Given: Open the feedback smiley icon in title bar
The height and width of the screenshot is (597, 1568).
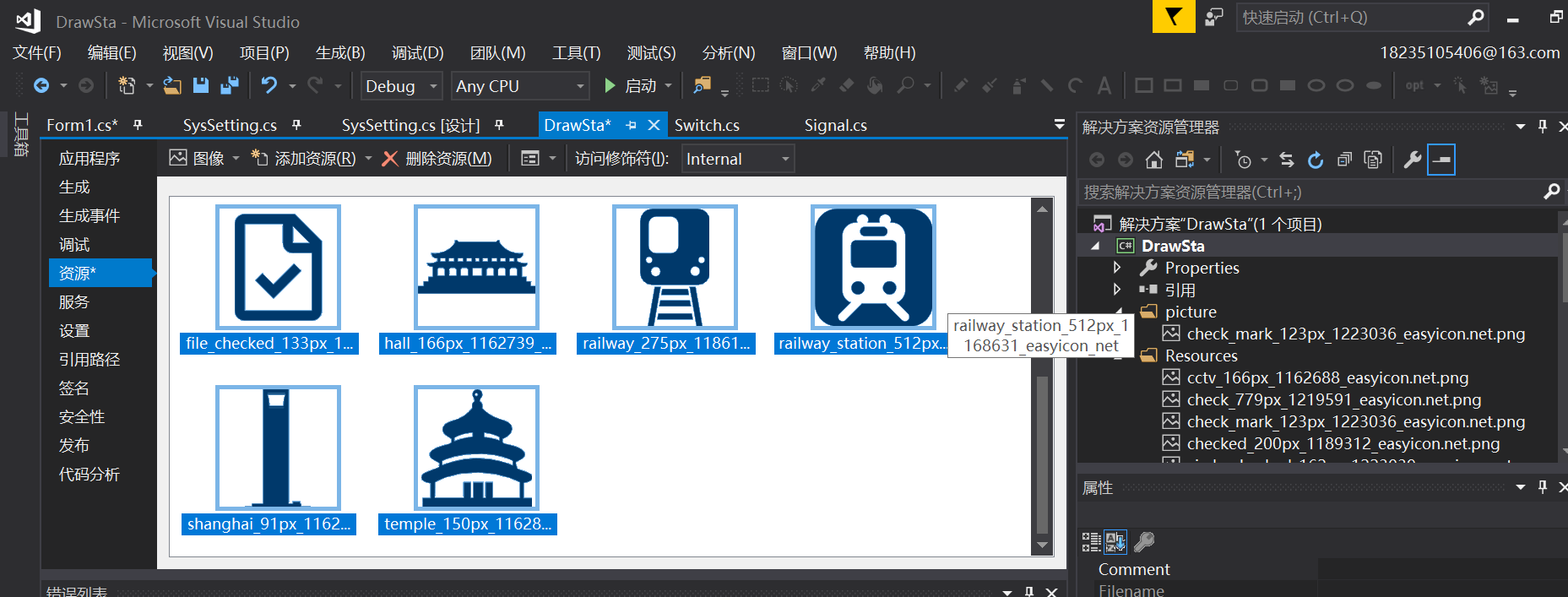Looking at the screenshot, I should click(x=1214, y=17).
